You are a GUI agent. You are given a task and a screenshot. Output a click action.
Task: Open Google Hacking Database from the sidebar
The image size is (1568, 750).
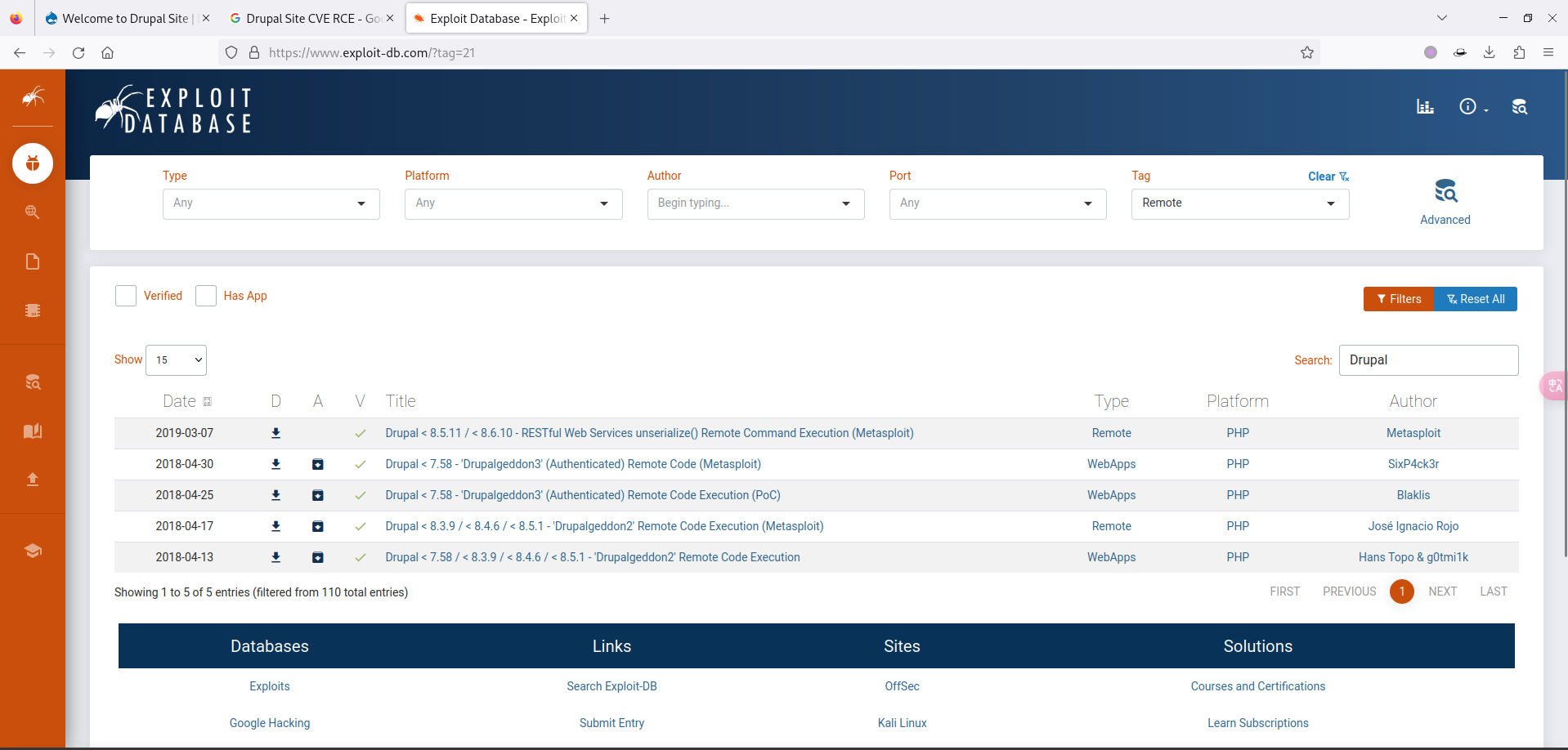[33, 212]
